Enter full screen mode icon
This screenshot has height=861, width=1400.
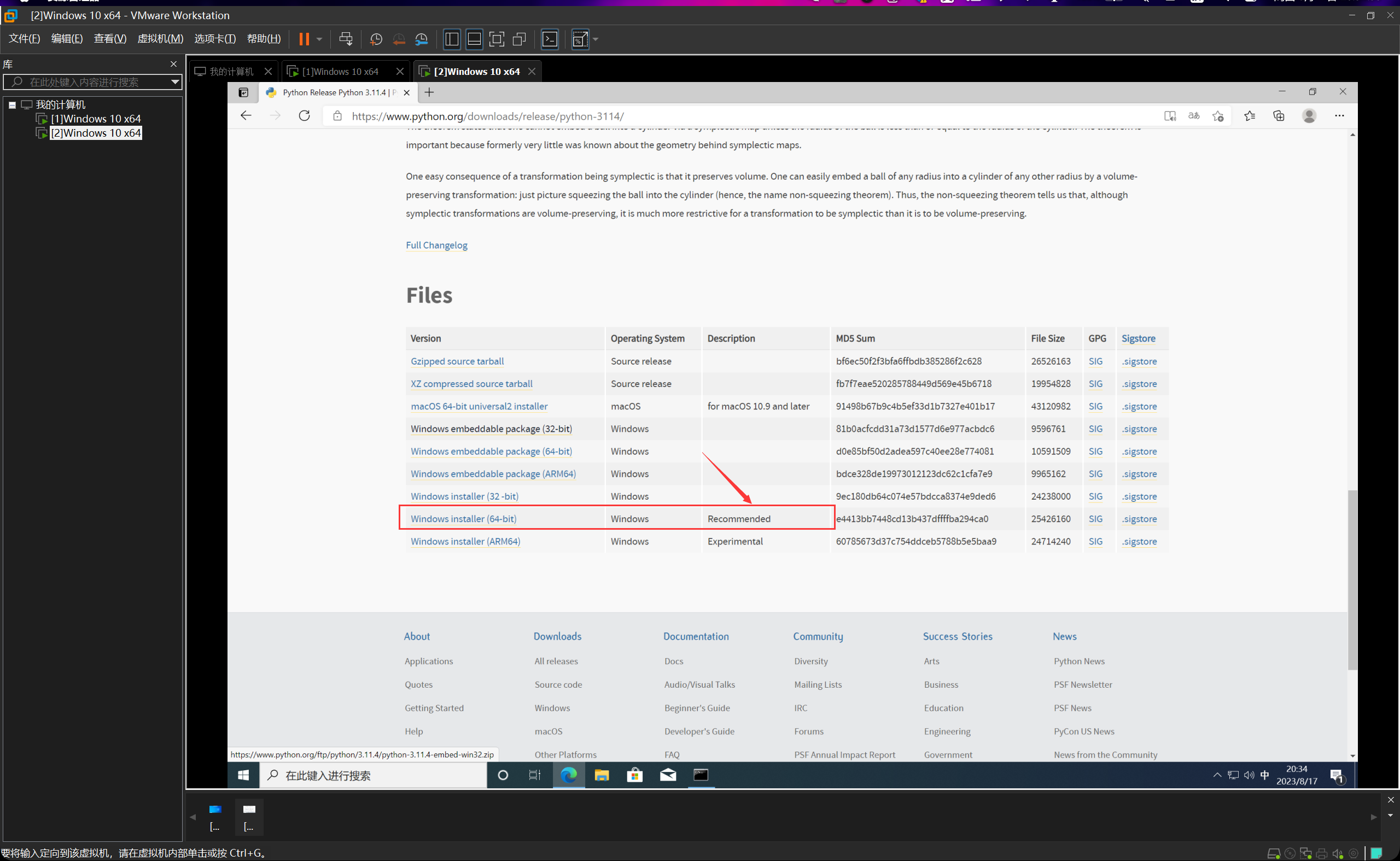[x=497, y=39]
